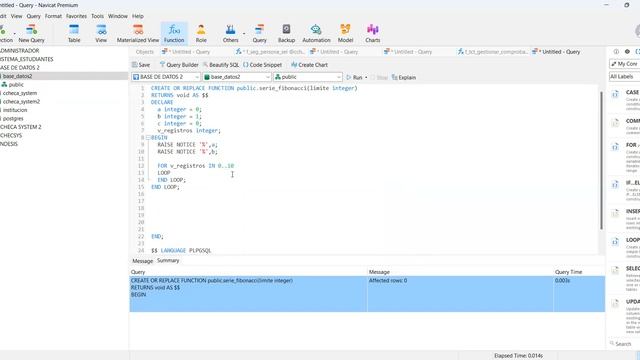Open the public schema dropdown
640x360 pixels.
[308, 77]
